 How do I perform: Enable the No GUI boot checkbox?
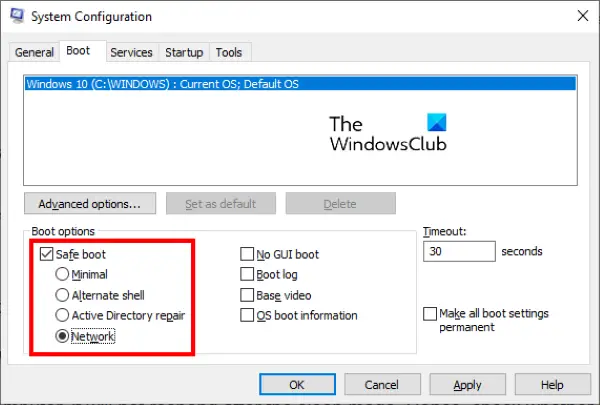coord(247,254)
